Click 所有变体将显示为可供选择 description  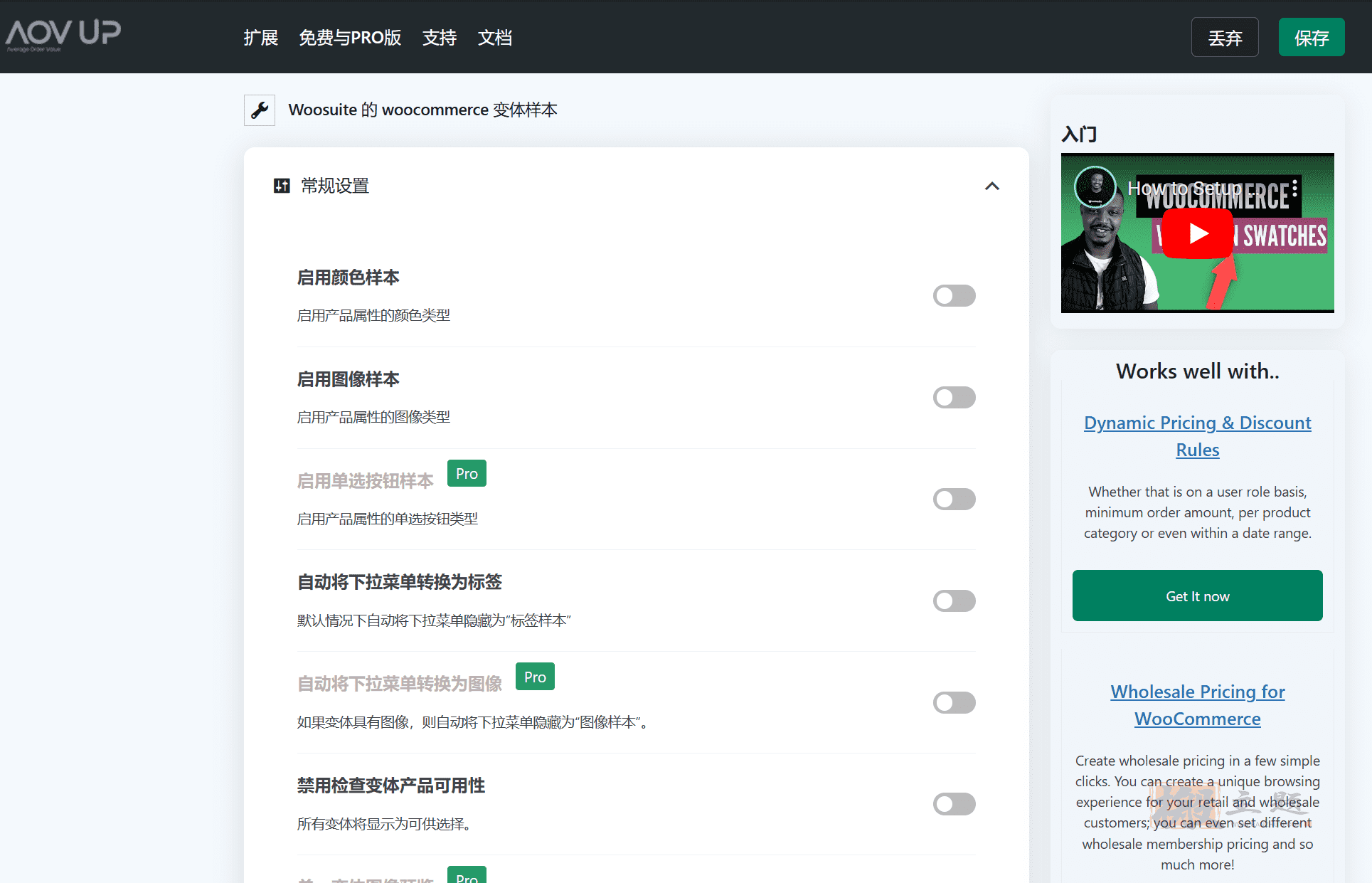(384, 824)
